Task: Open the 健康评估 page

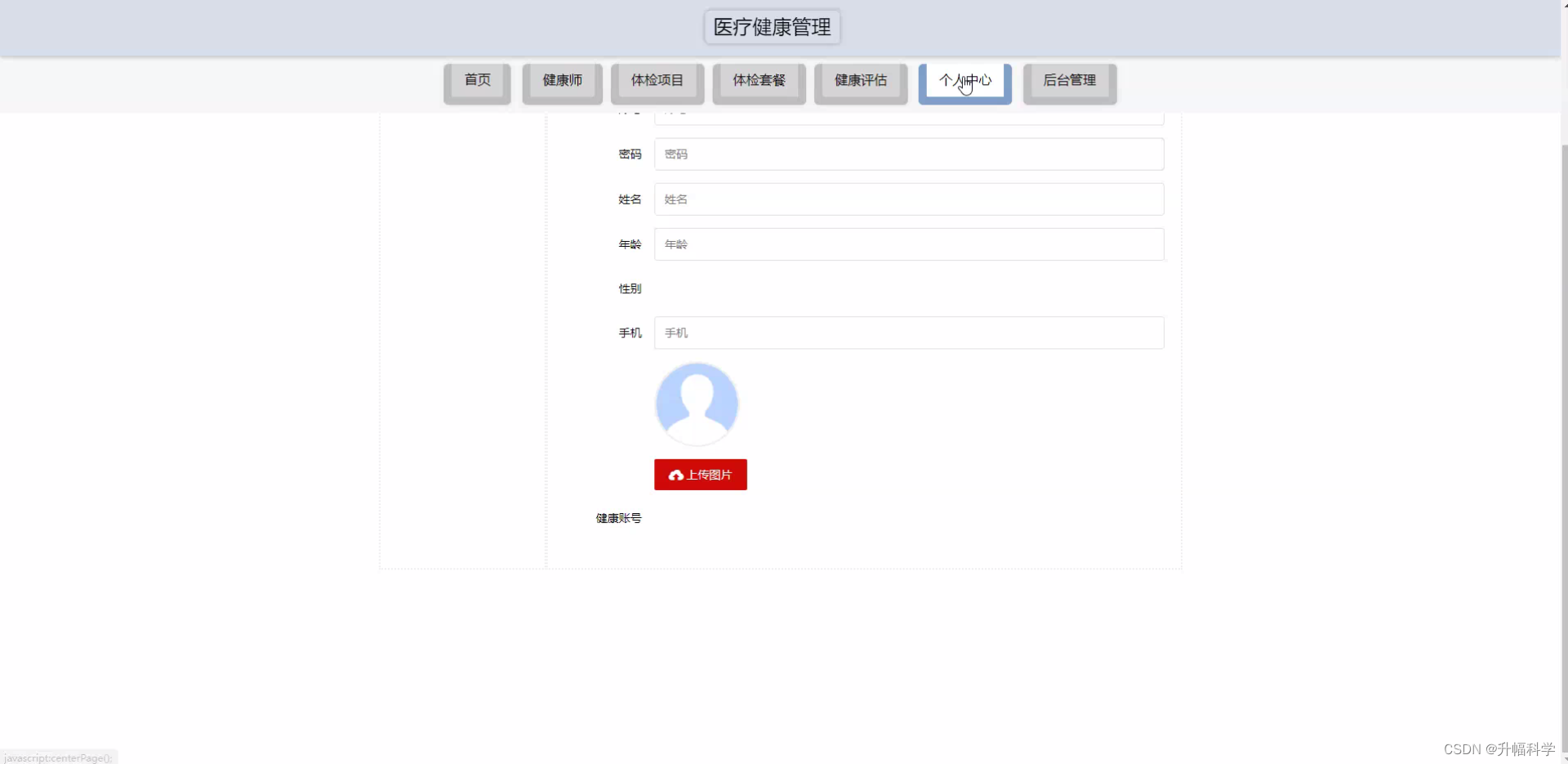Action: coord(859,80)
